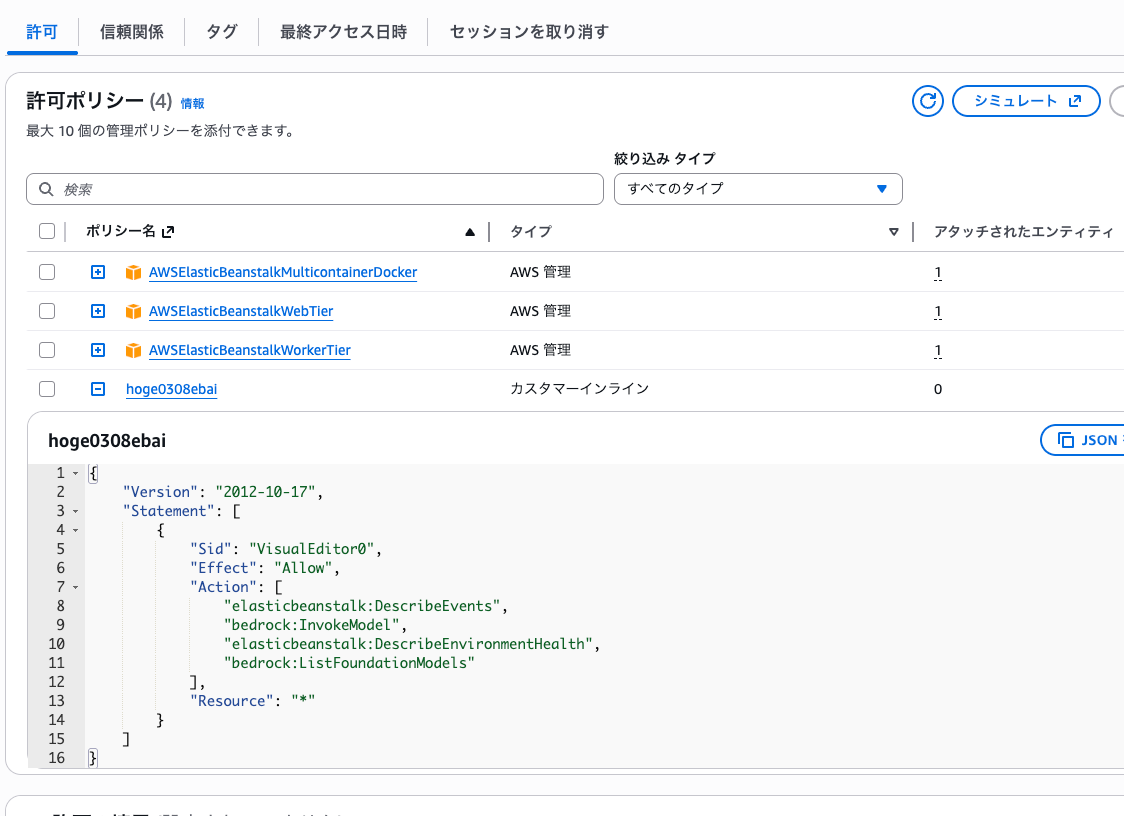Sort by policy name ascending arrow
The width and height of the screenshot is (1124, 816).
[470, 232]
